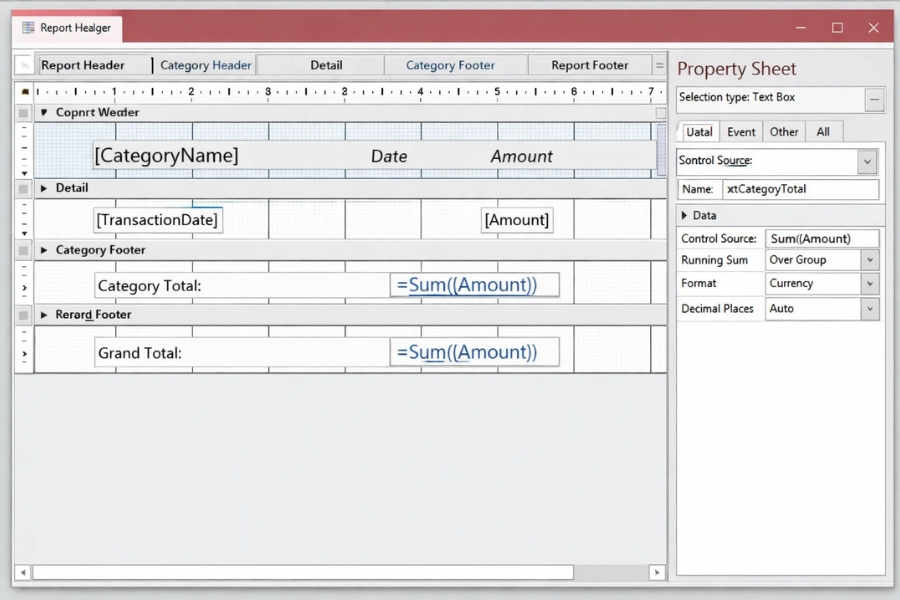Switch to the All tab in Property Sheet
This screenshot has height=600, width=900.
point(823,132)
